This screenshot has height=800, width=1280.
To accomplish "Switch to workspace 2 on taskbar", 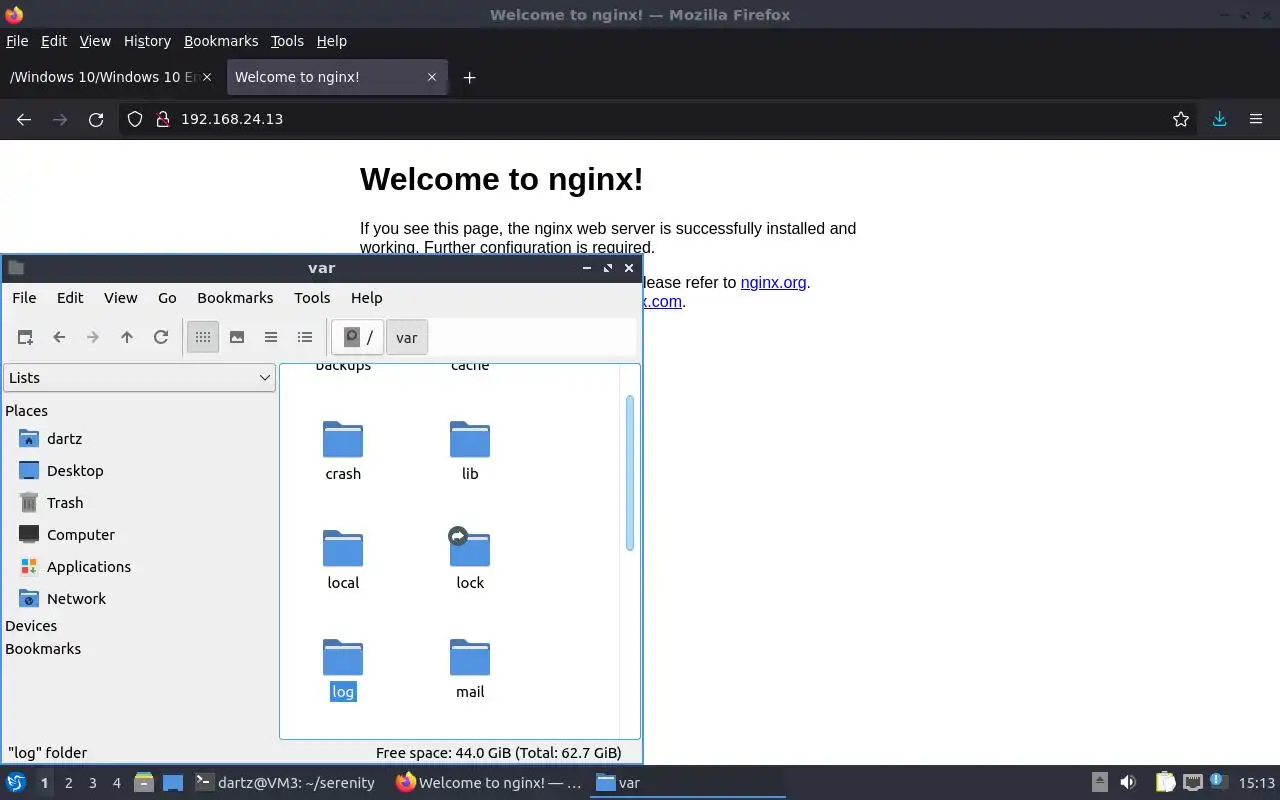I will [68, 783].
